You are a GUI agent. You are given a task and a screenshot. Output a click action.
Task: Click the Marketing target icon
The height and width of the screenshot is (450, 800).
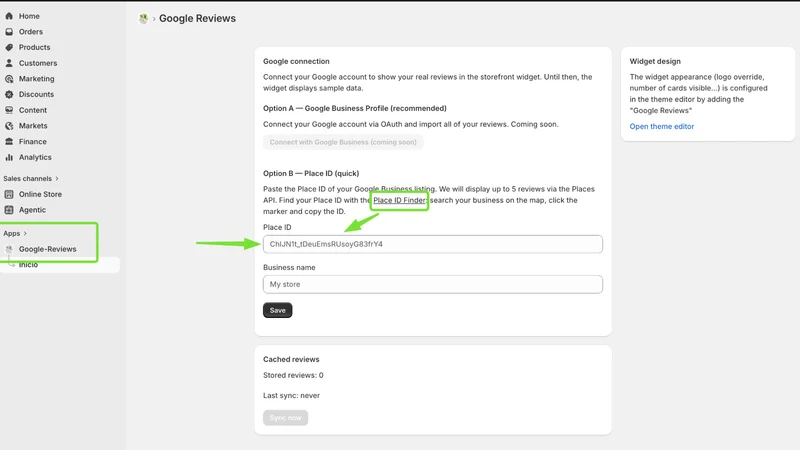tap(9, 79)
